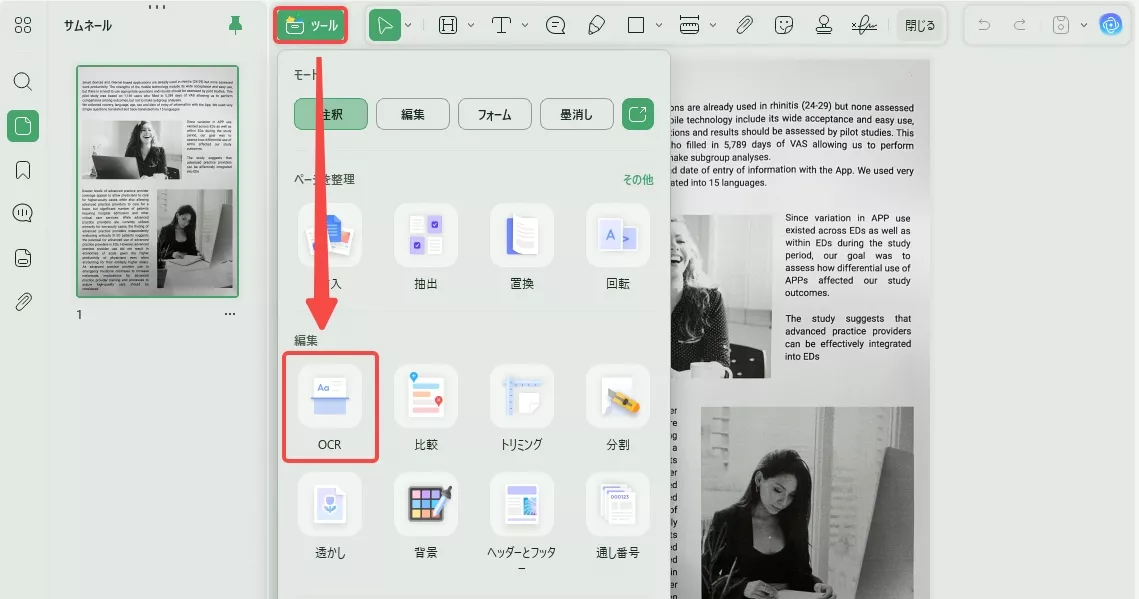This screenshot has width=1139, height=599.
Task: Select the Attachment paperclip tool
Action: pyautogui.click(x=745, y=24)
